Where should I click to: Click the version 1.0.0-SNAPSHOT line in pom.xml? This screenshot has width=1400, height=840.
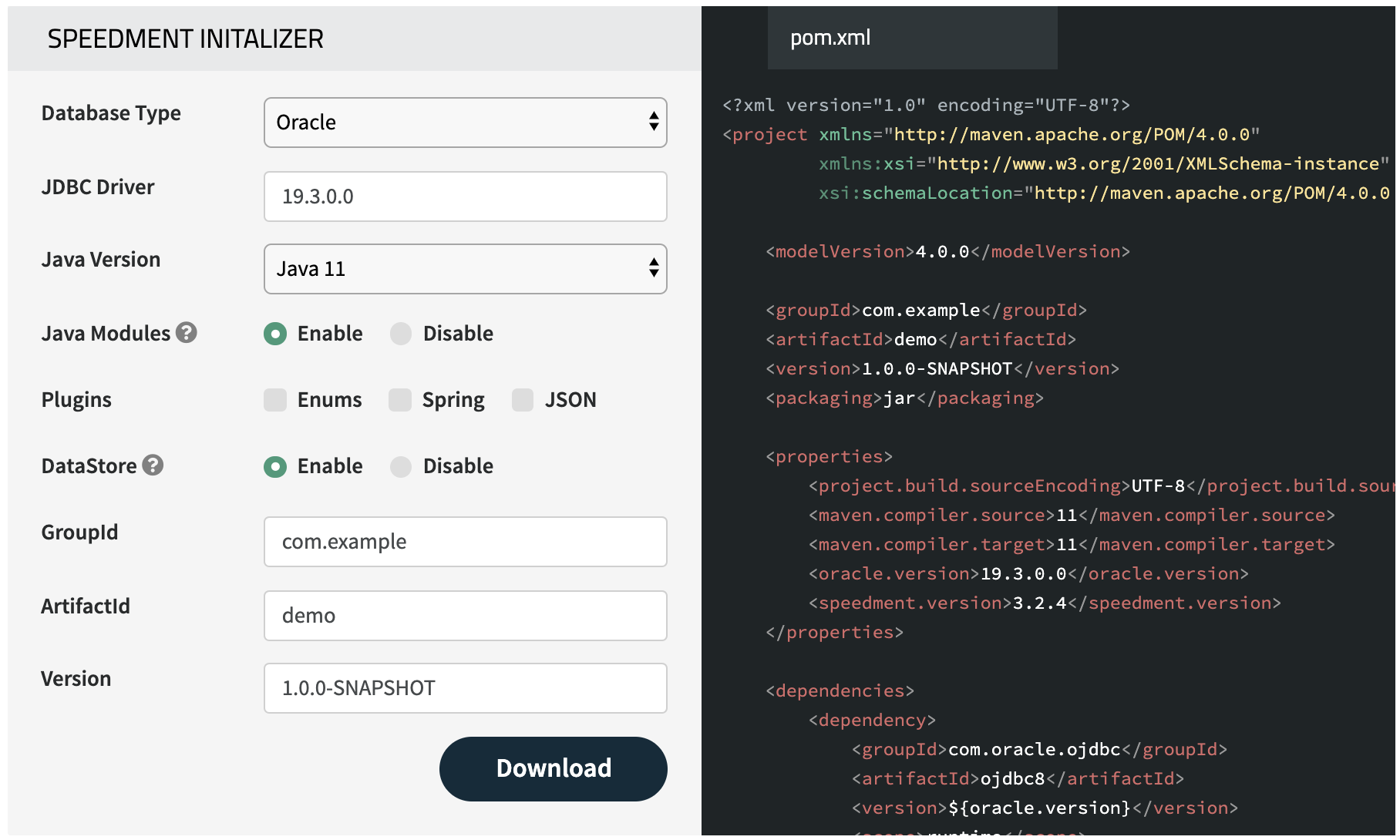pos(942,369)
